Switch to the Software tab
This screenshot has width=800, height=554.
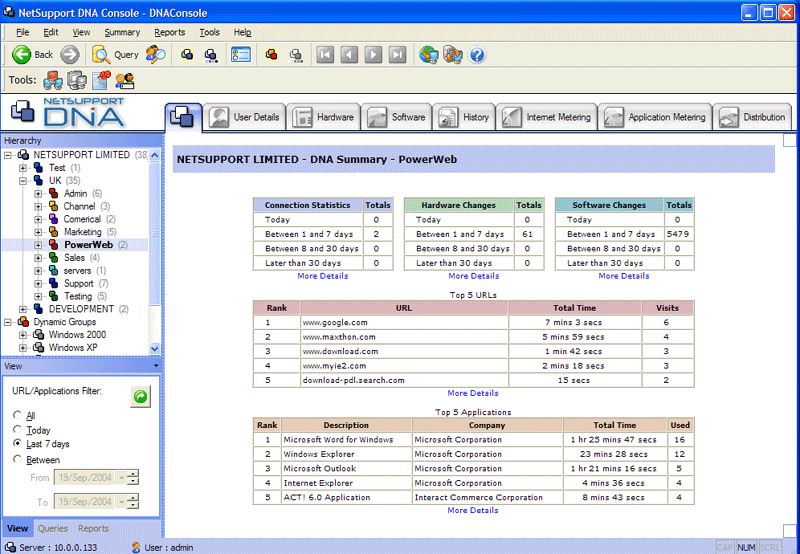point(397,117)
